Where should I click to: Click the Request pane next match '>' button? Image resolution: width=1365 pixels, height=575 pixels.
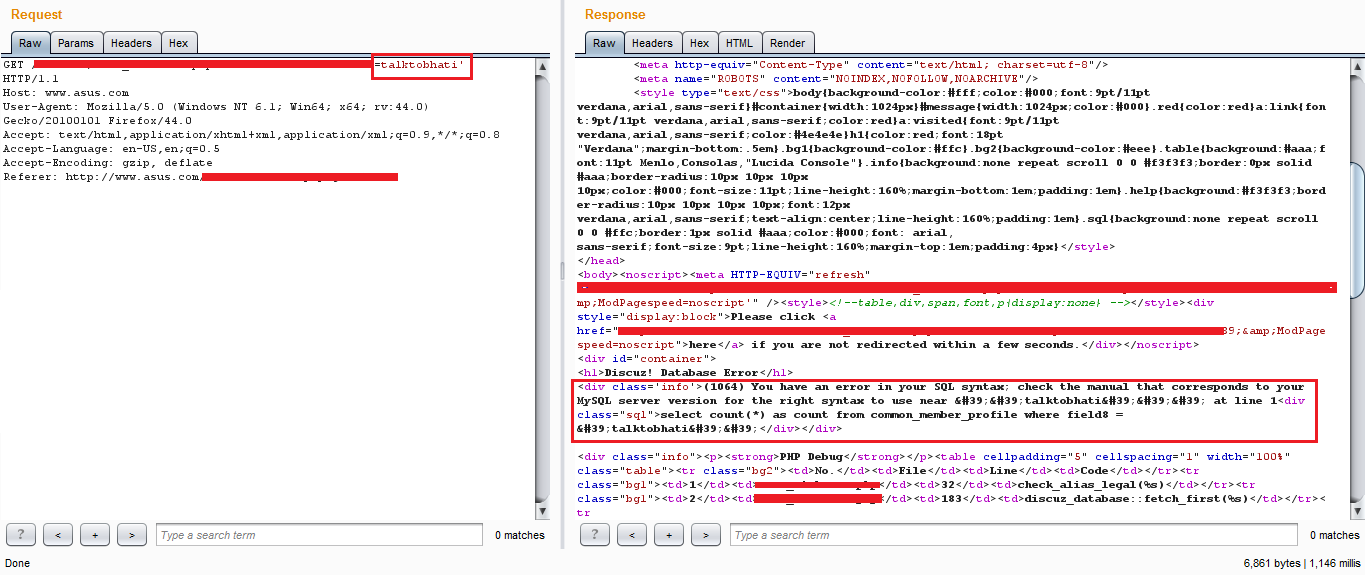pyautogui.click(x=132, y=534)
